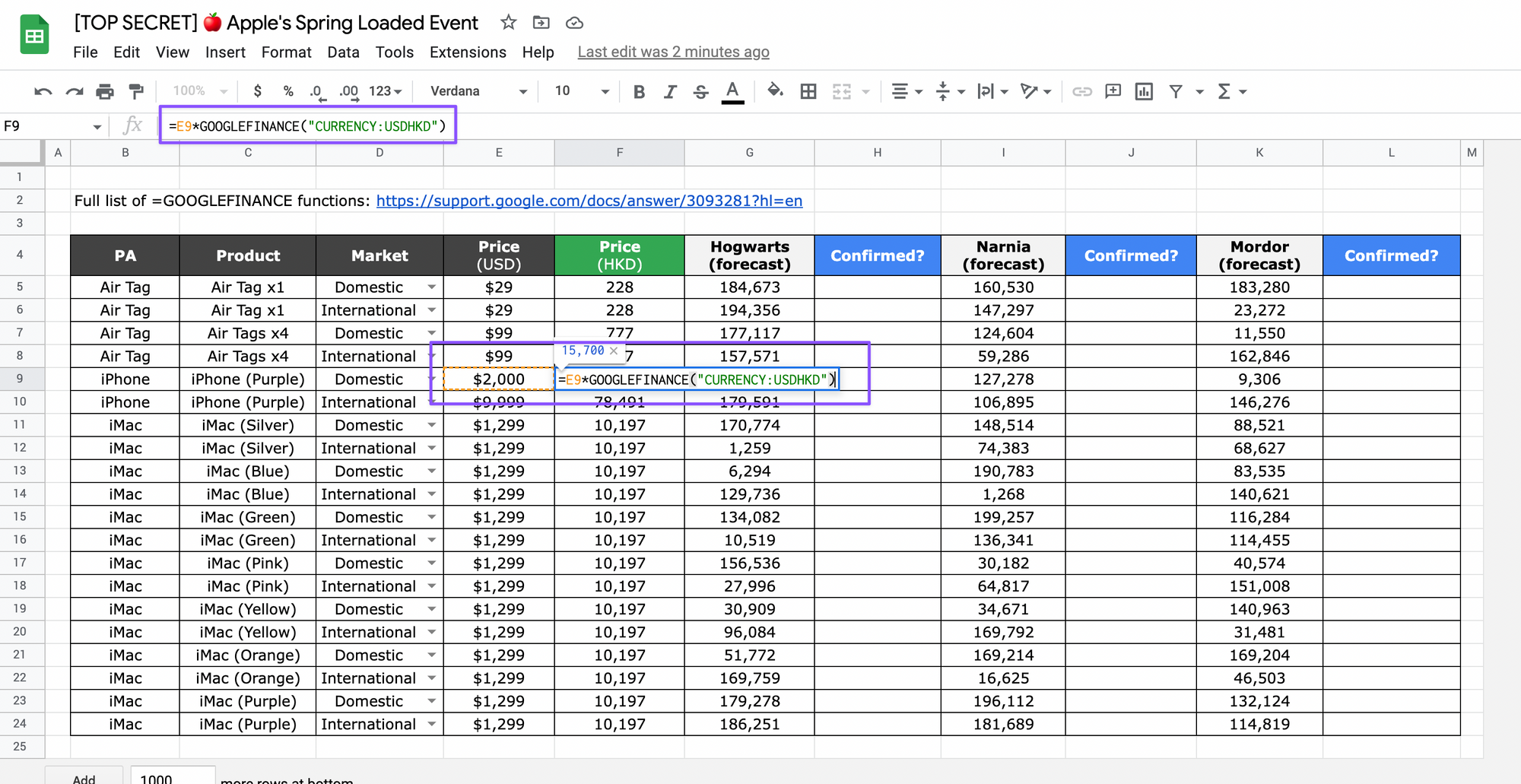
Task: Select the Paint format tool
Action: pos(136,92)
